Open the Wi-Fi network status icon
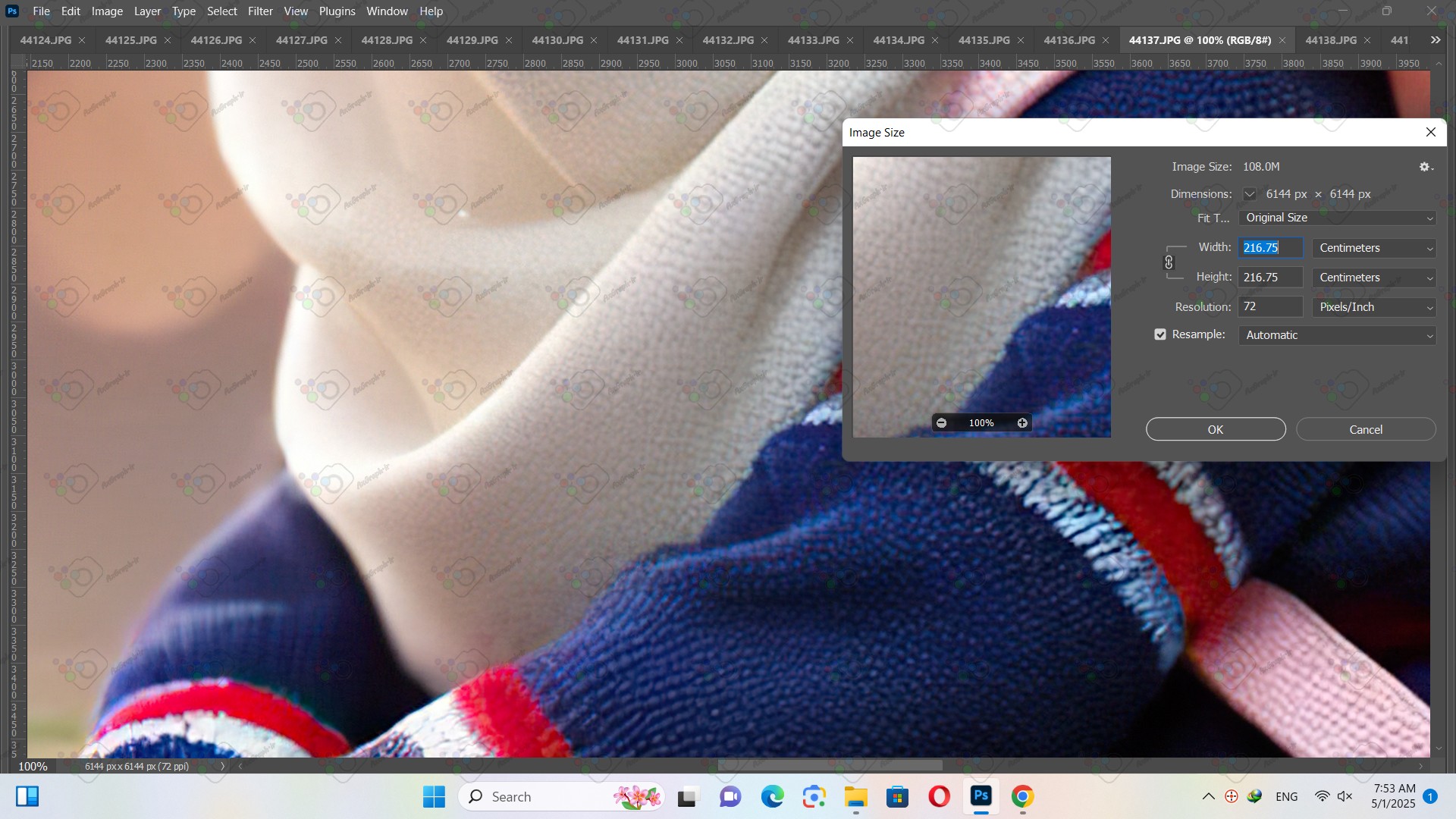The height and width of the screenshot is (819, 1456). click(1322, 796)
